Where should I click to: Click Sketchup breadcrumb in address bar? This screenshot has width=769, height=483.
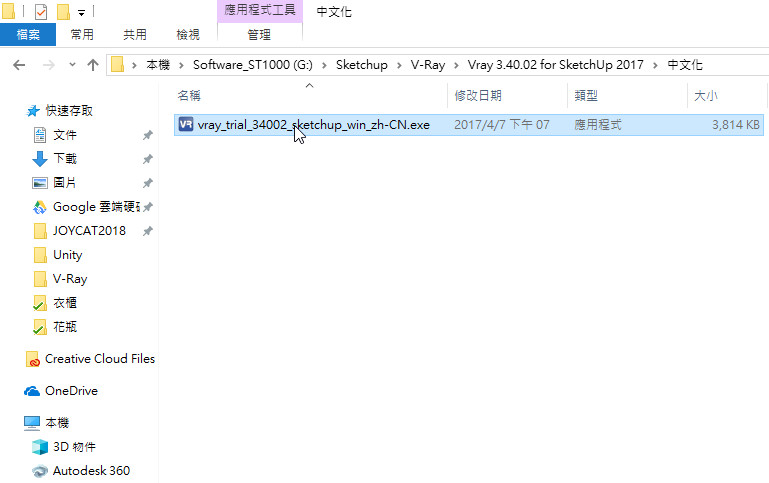pyautogui.click(x=361, y=65)
